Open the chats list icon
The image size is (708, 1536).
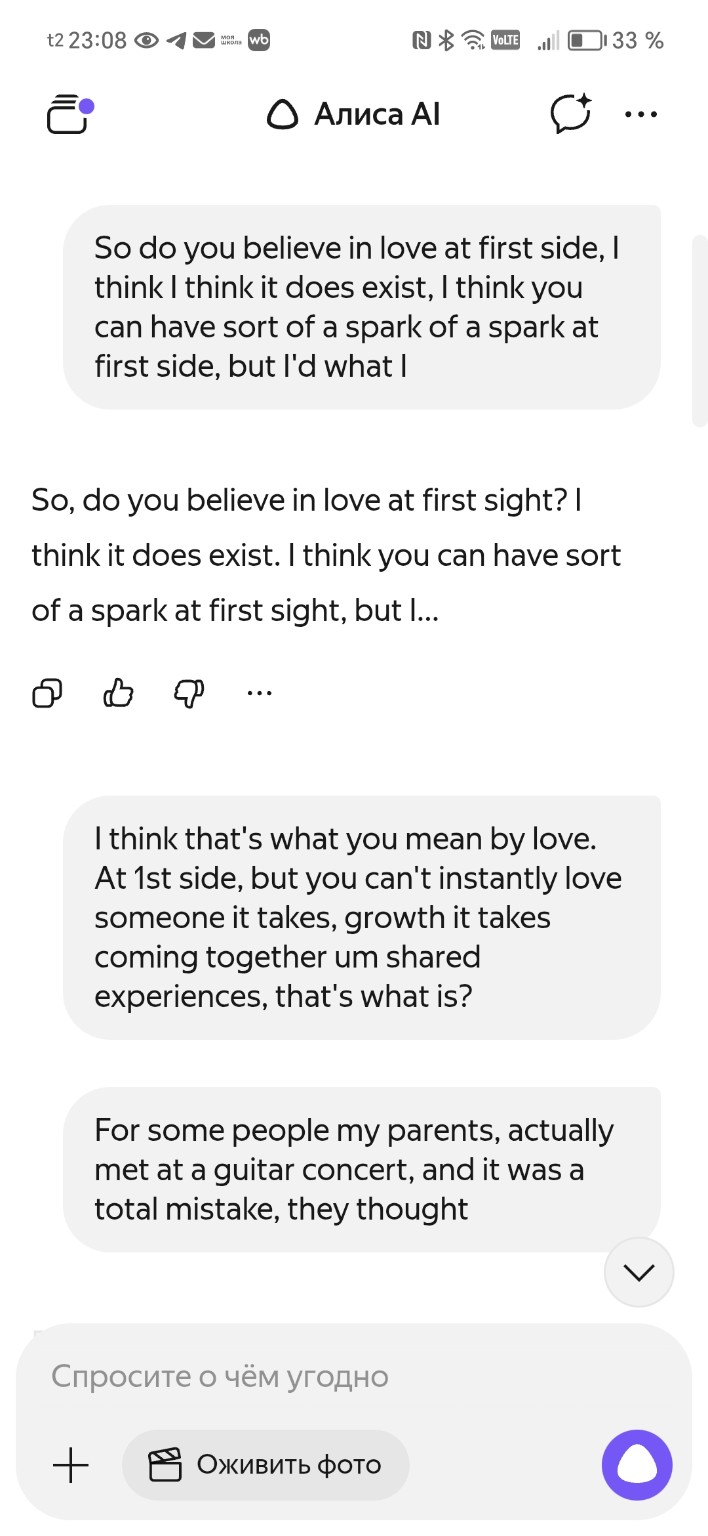pos(69,114)
